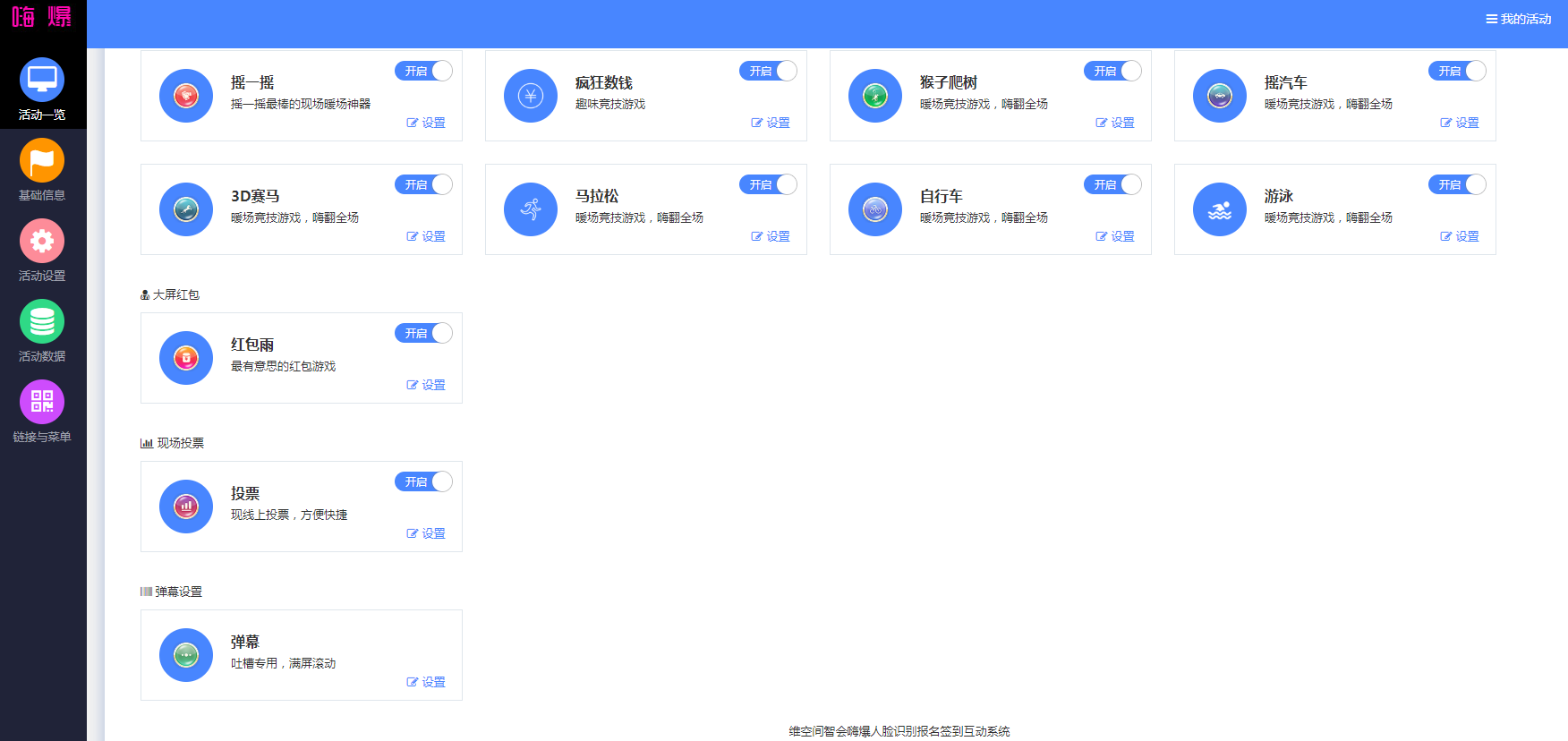Screen dimensions: 1568x741
Task: Click the 红包雨 red packet icon
Action: [186, 358]
